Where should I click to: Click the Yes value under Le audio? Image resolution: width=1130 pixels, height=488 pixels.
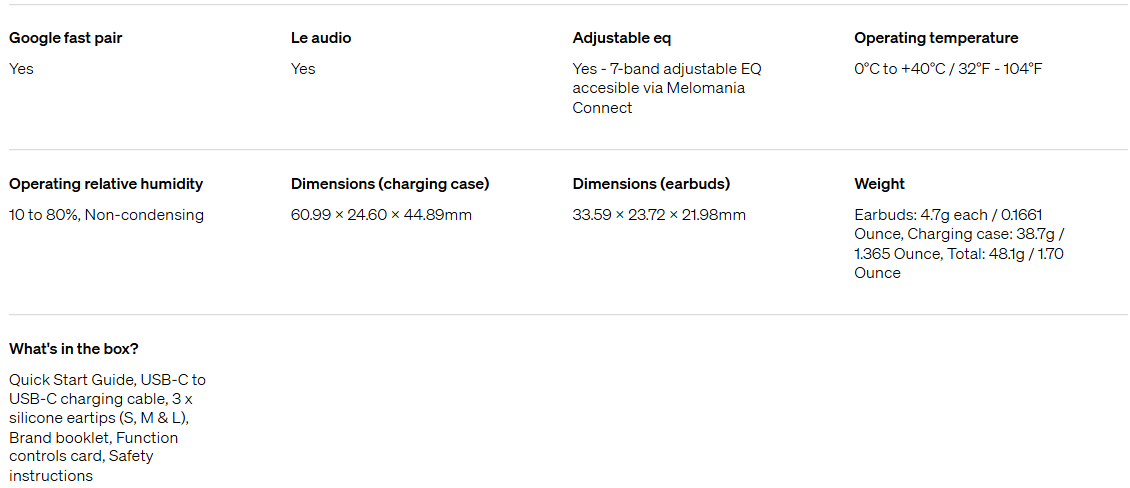point(303,69)
